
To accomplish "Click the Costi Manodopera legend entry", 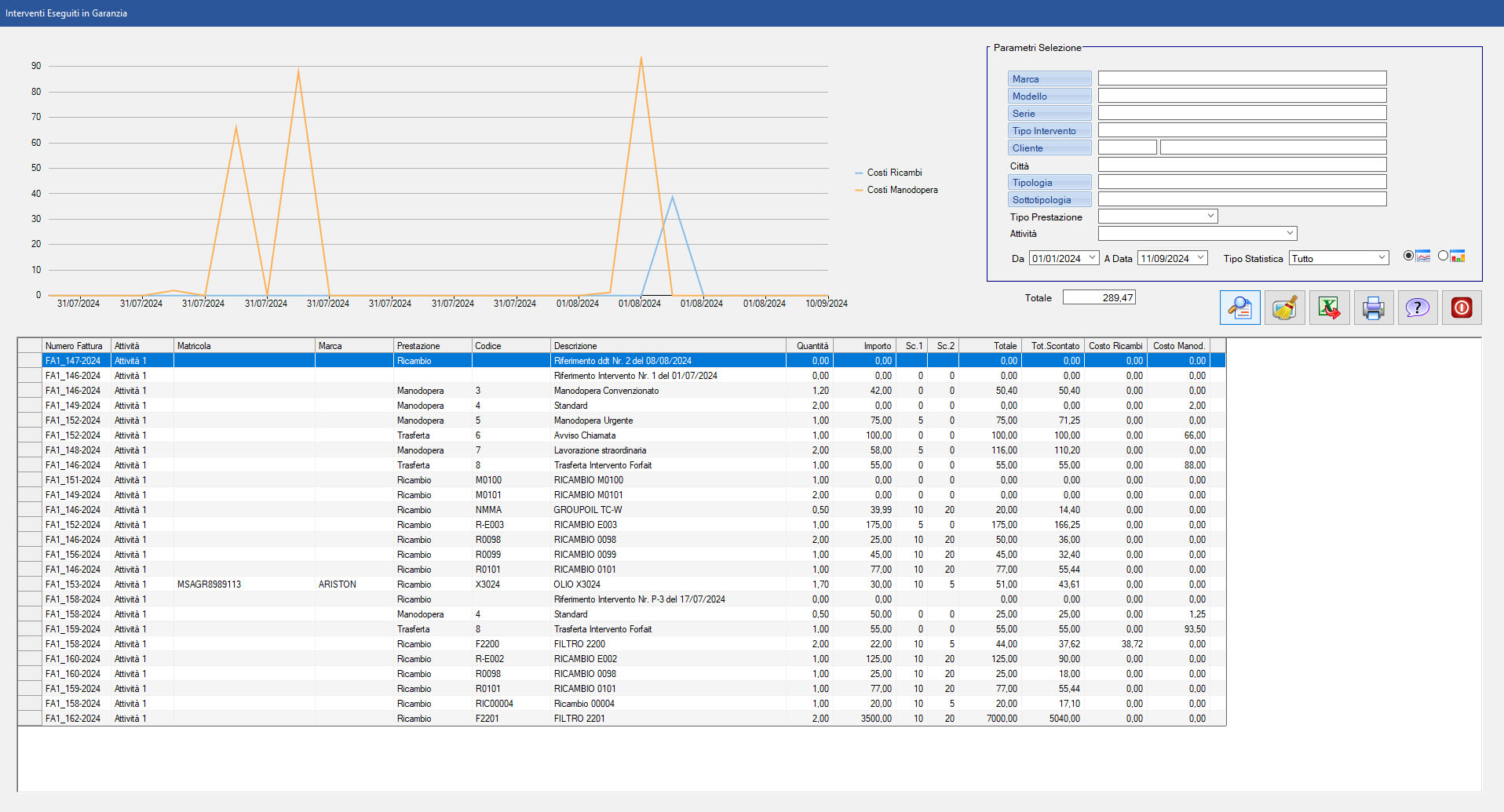I will click(x=902, y=190).
